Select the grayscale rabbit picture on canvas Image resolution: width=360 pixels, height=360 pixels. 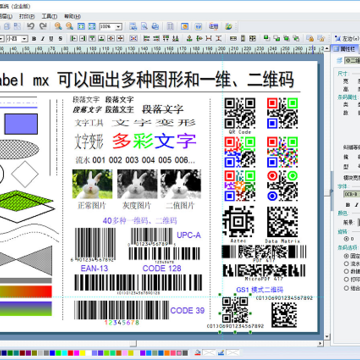[x=137, y=184]
